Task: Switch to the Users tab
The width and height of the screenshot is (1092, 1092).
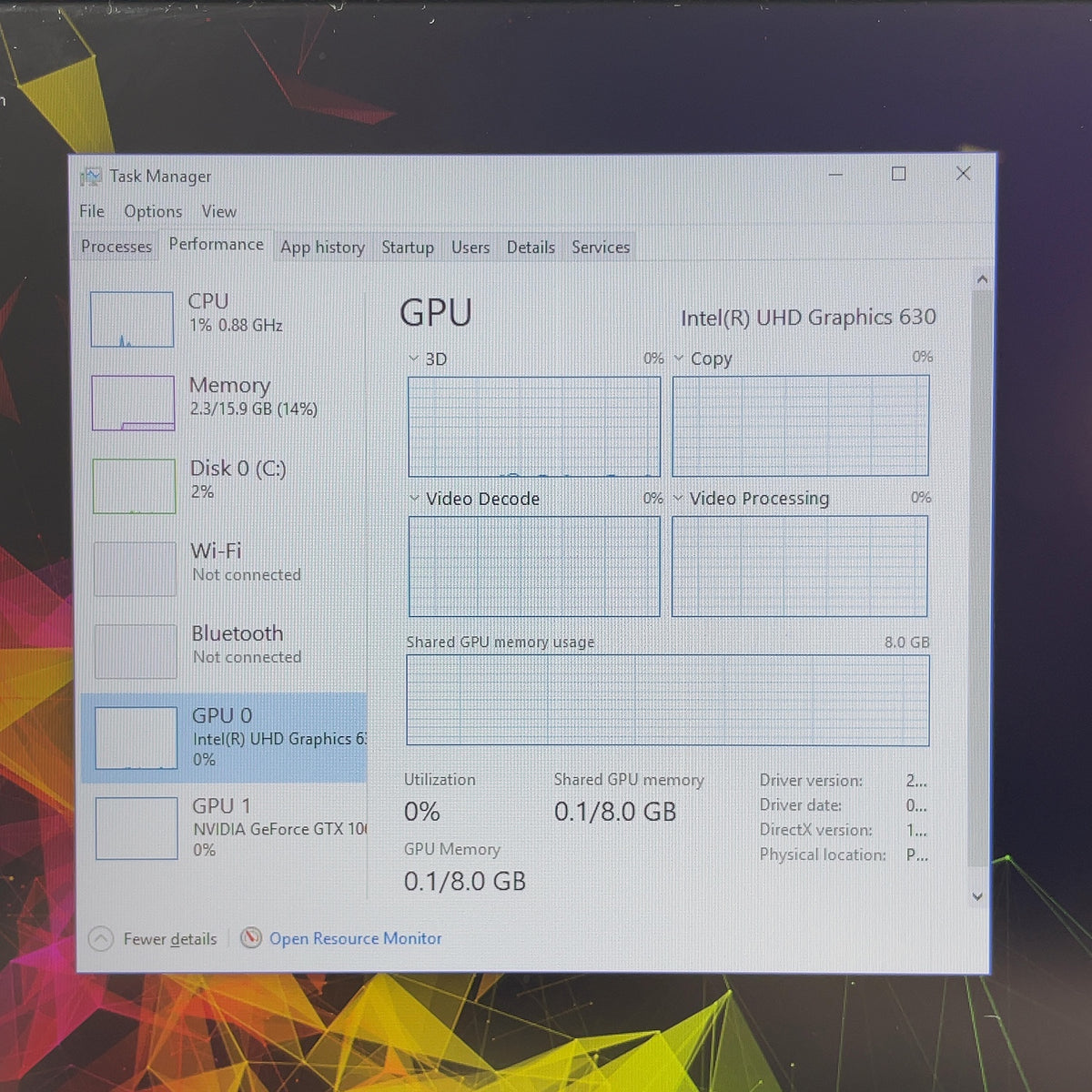Action: (x=470, y=247)
